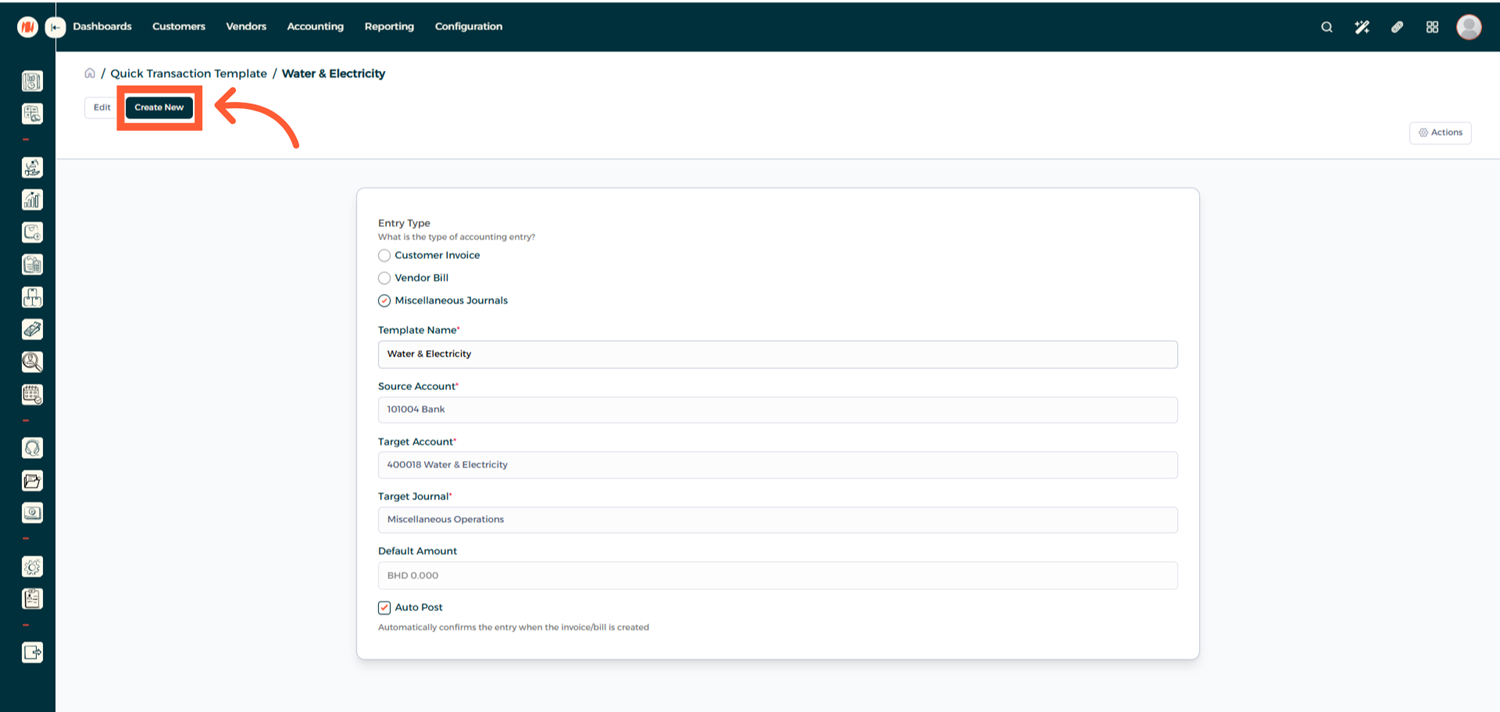Open the Actions dropdown button
This screenshot has width=1500, height=712.
pos(1440,133)
